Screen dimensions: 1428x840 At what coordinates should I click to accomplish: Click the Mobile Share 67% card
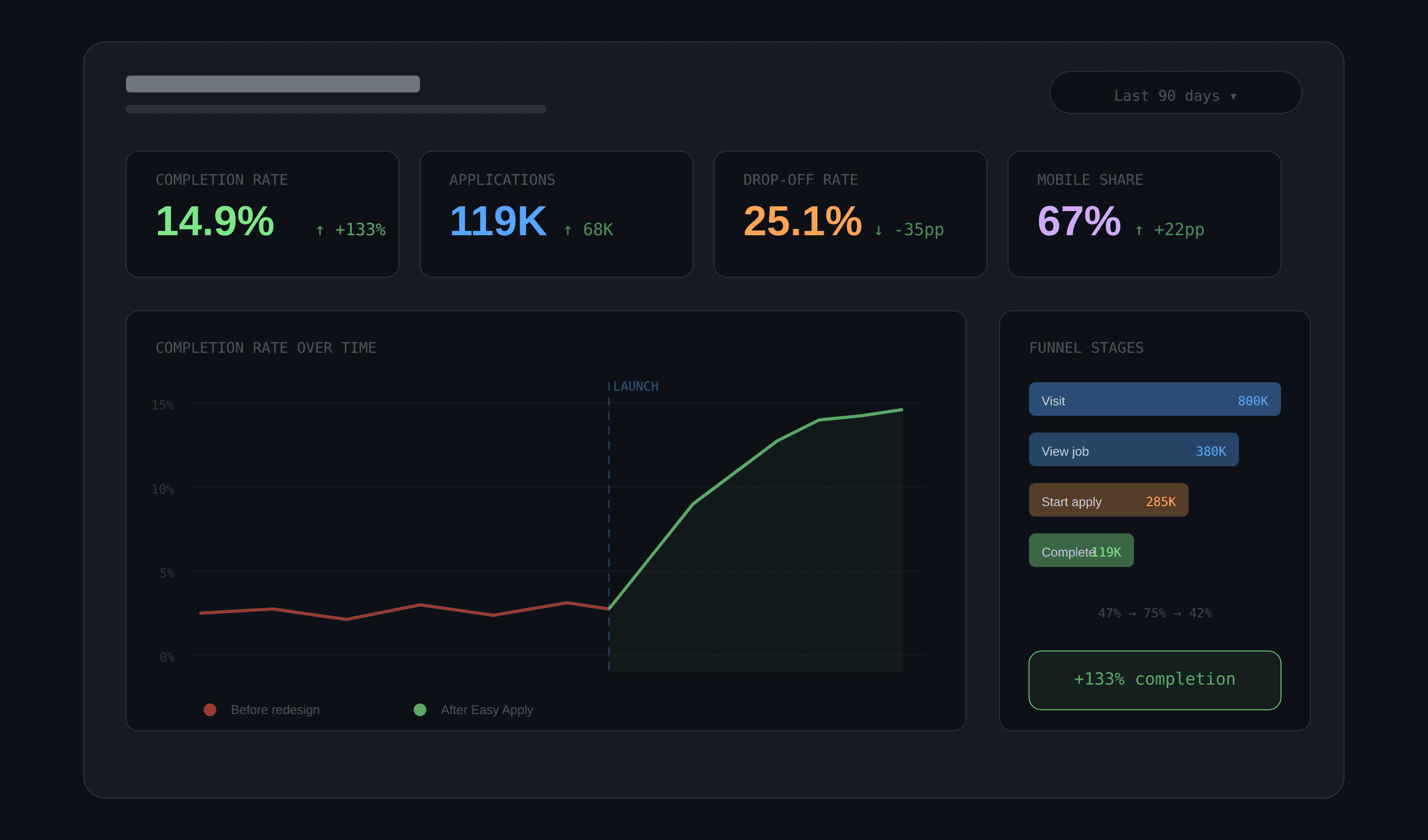[1143, 214]
